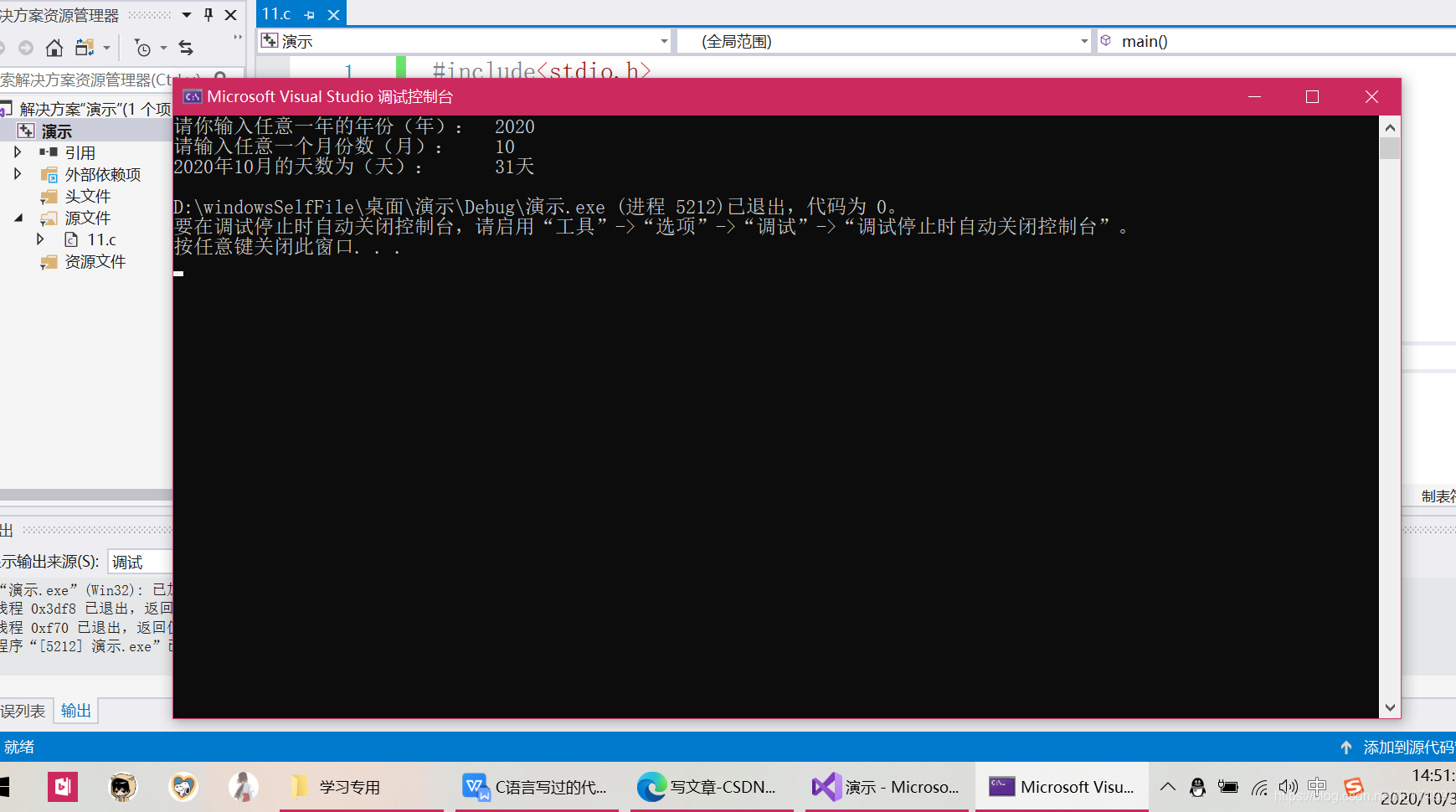Viewport: 1456px width, 812px height.
Task: Open the 学习专用 folder on taskbar
Action: click(362, 787)
